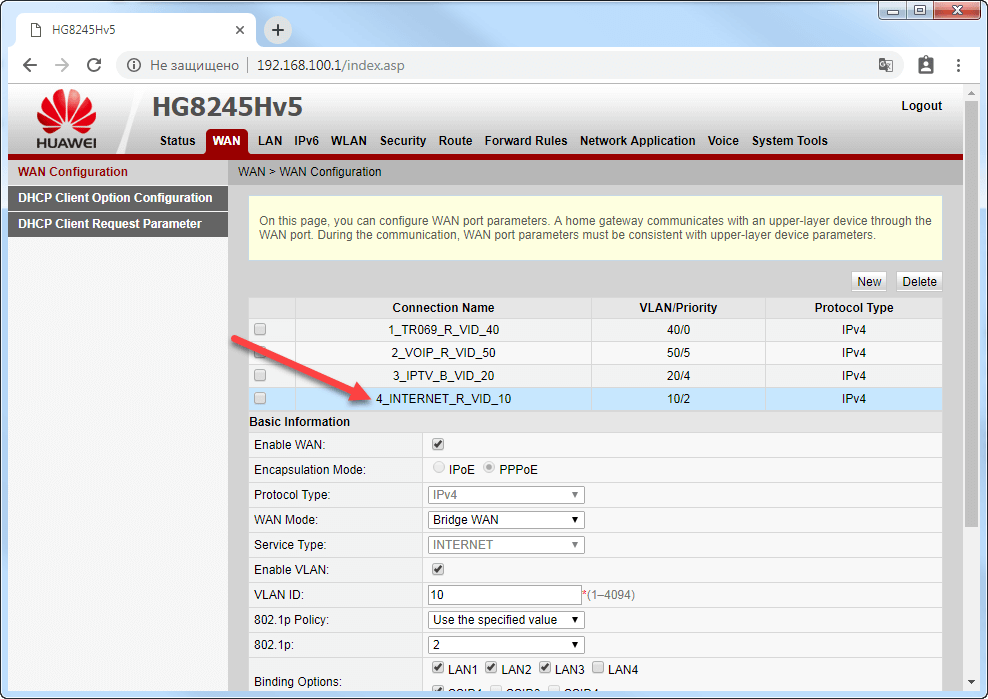
Task: Open a new browser tab
Action: pyautogui.click(x=278, y=30)
